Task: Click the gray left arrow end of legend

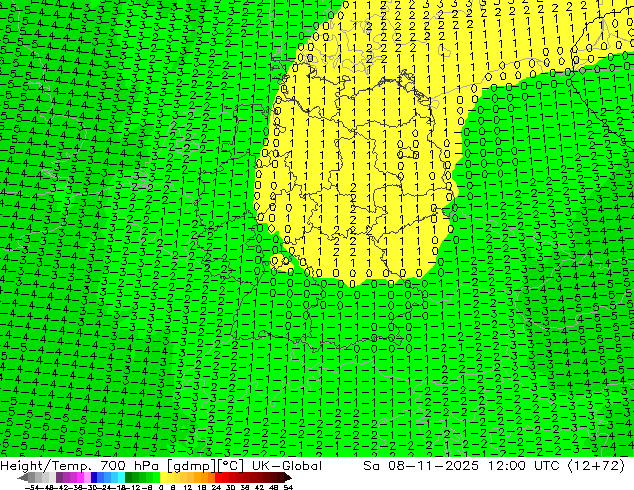Action: 22,478
